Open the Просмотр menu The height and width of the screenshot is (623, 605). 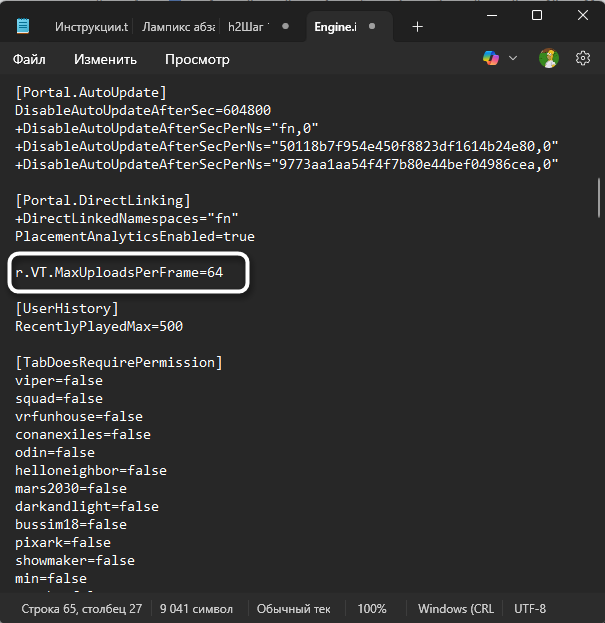(197, 59)
